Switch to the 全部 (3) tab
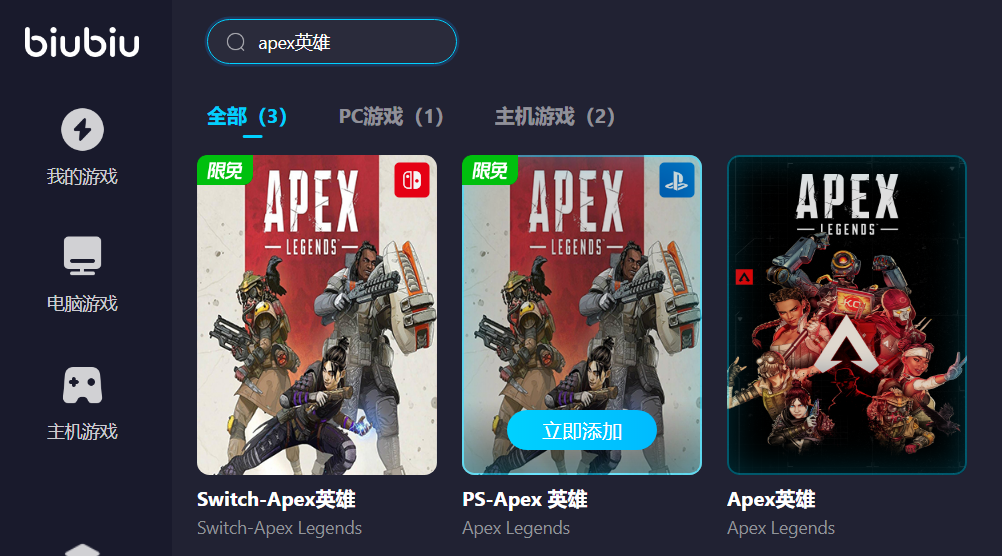The image size is (1002, 556). pyautogui.click(x=247, y=116)
